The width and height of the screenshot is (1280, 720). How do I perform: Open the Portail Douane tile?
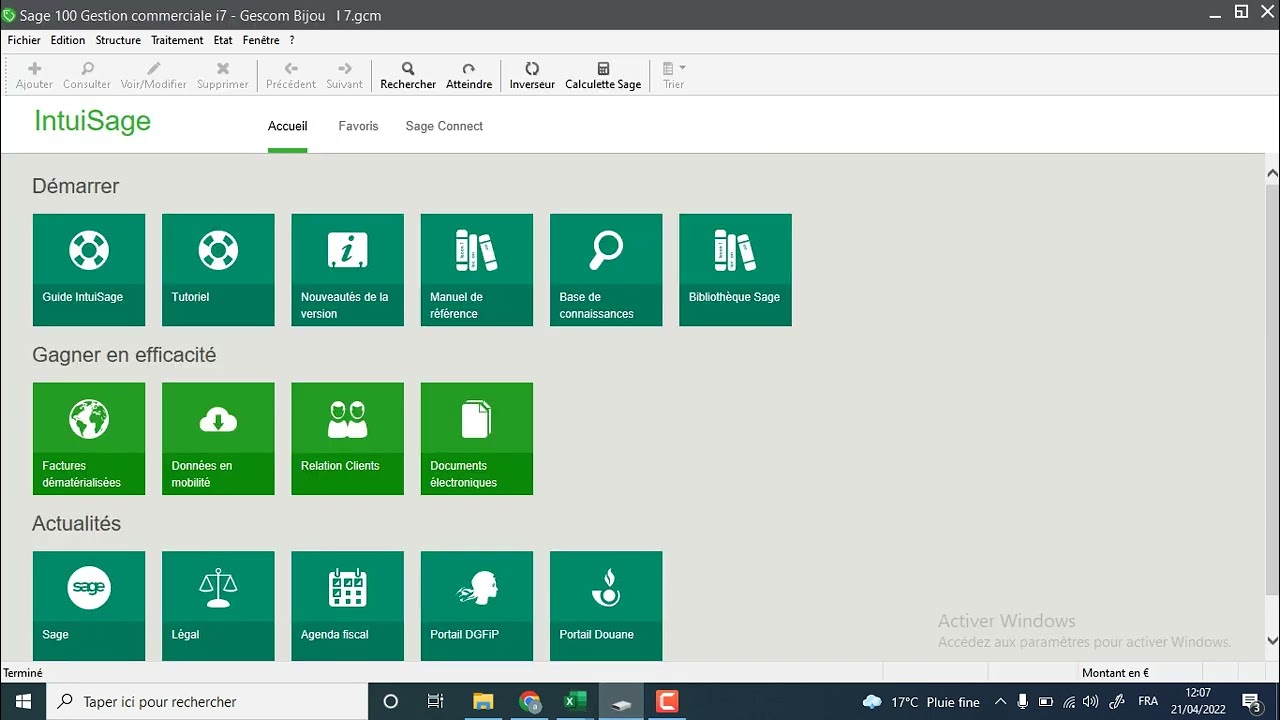tap(606, 606)
